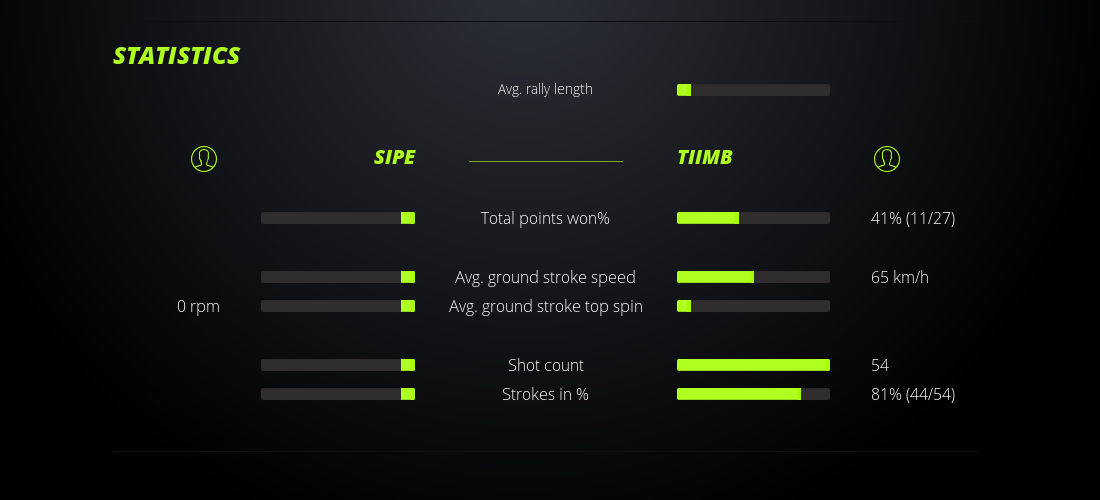The width and height of the screenshot is (1100, 500).
Task: Click SIPE's ground stroke speed bar
Action: point(338,277)
